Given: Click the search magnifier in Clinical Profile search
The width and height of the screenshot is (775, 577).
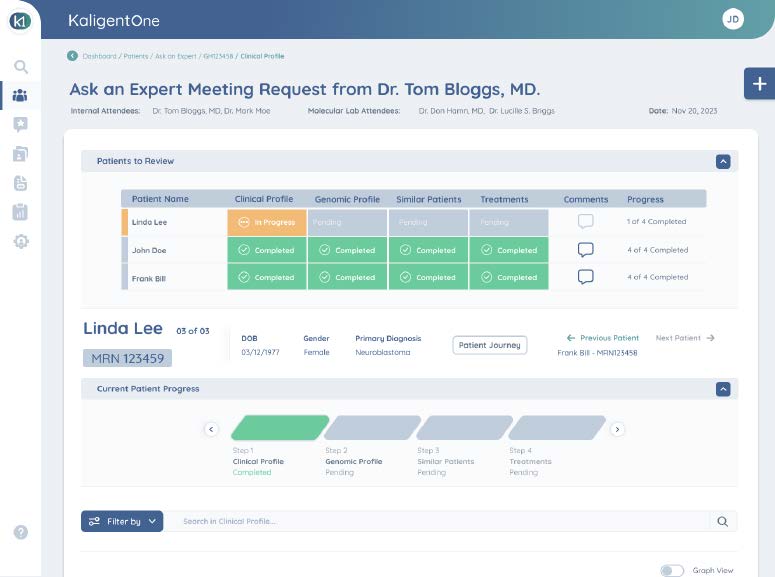Looking at the screenshot, I should 722,521.
